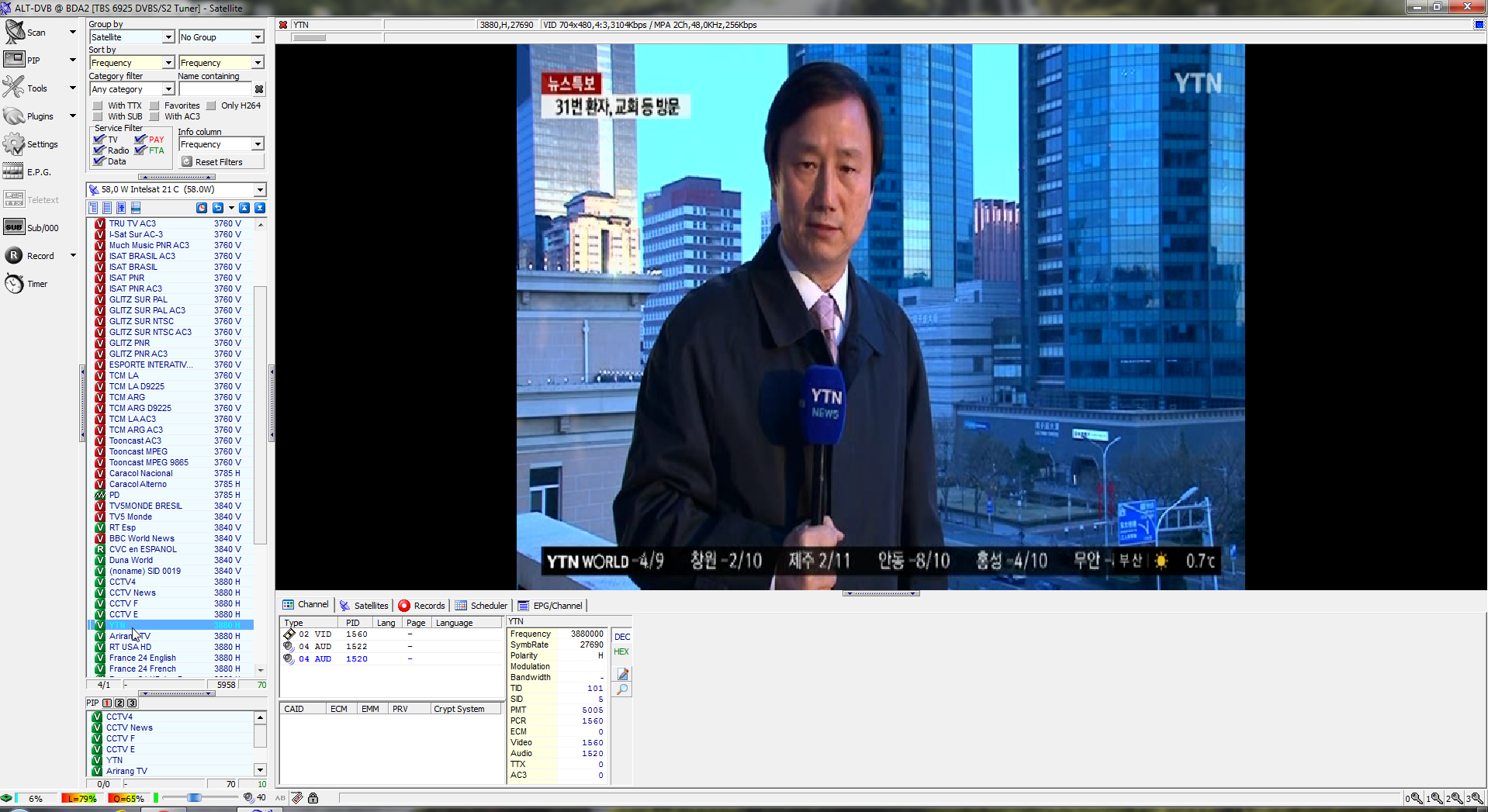
Task: Select PIP slot 1
Action: (107, 703)
